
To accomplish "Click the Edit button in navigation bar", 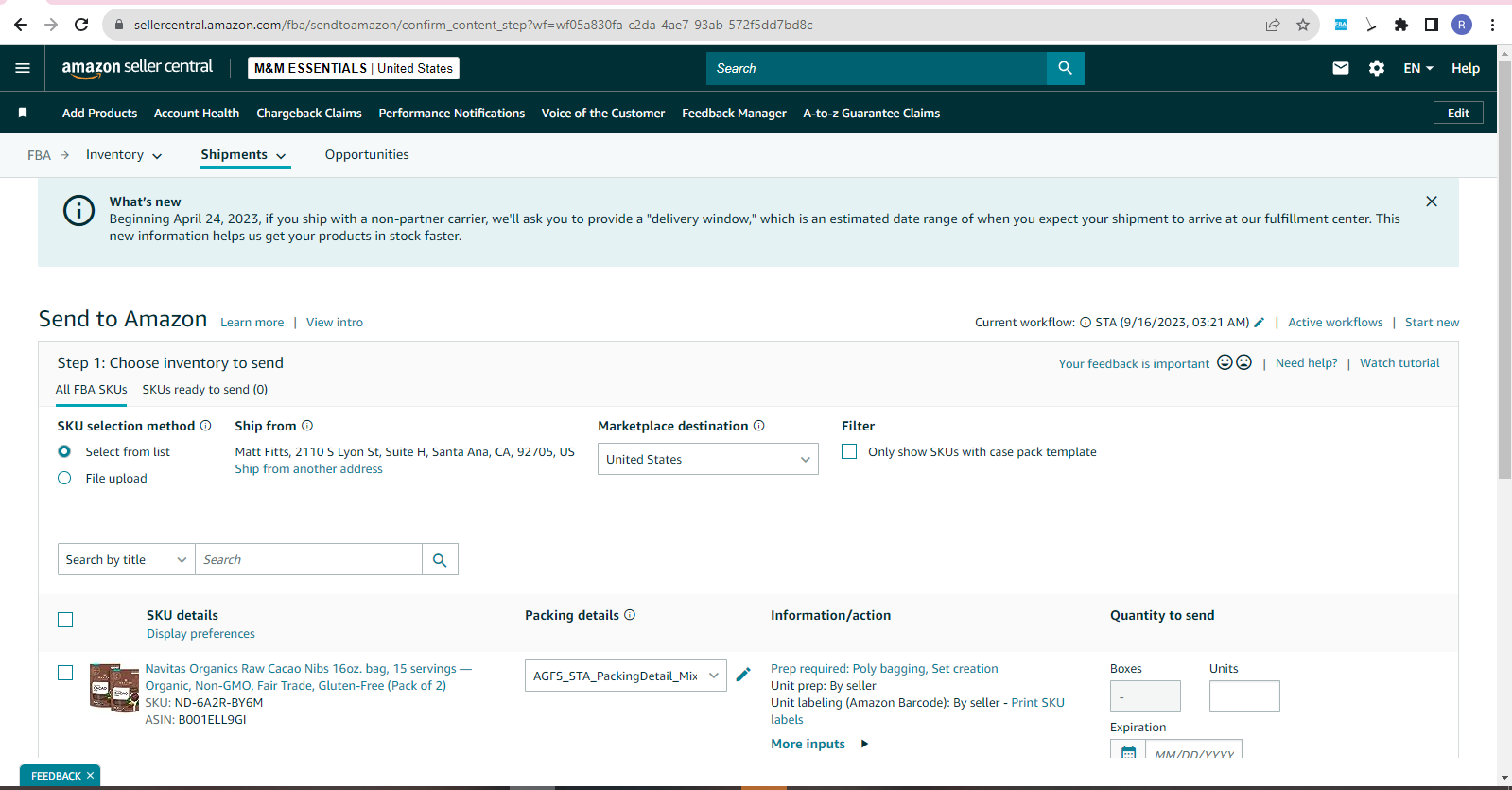I will tap(1458, 113).
